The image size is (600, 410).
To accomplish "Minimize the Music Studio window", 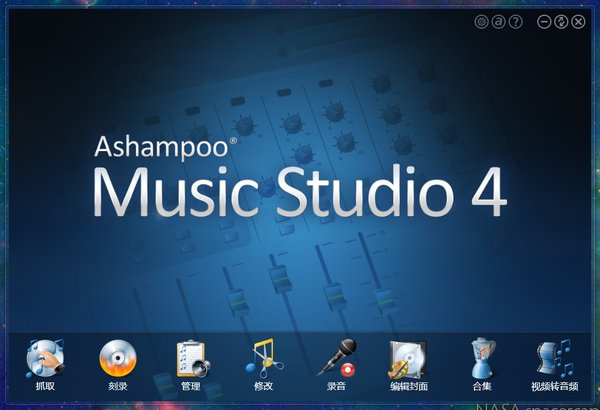I will click(544, 22).
